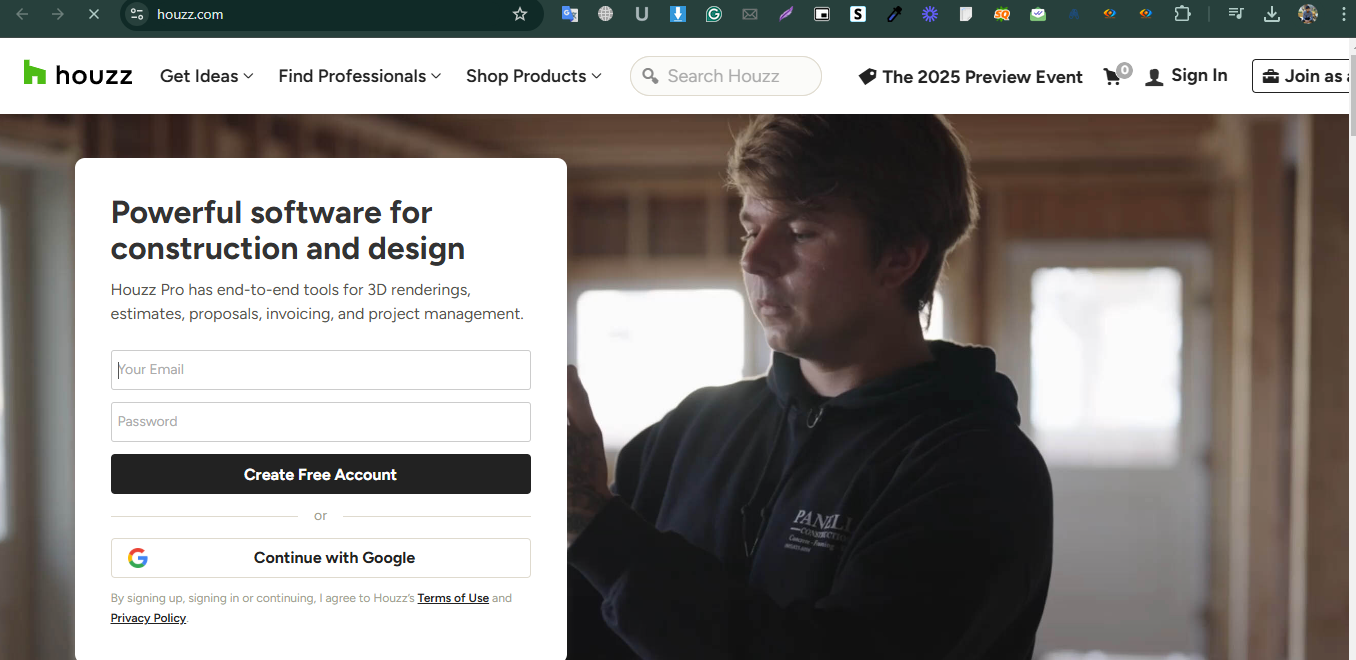Click the green mail-check extension icon
Screen dimensions: 1356x660
1038,14
